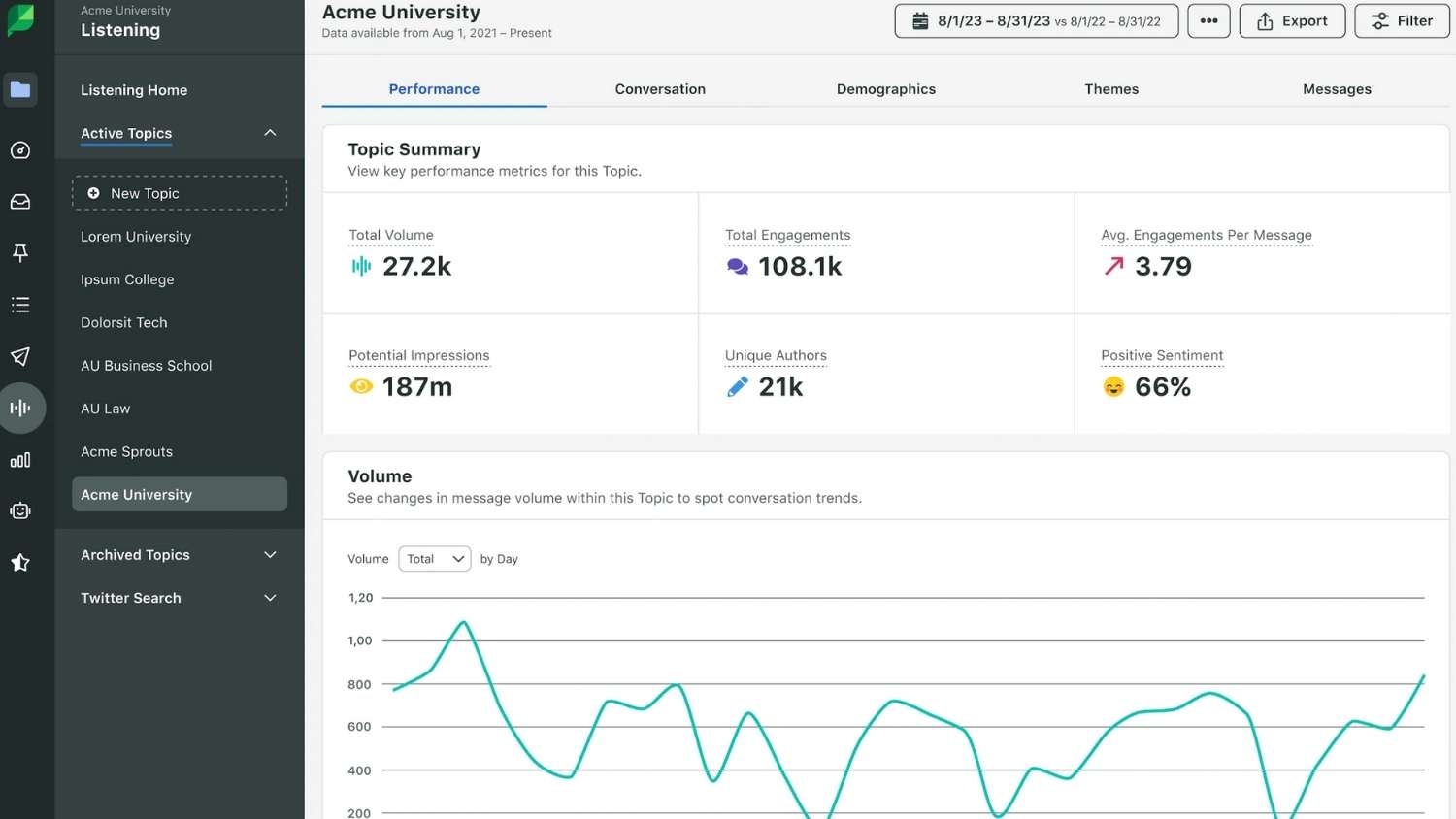
Task: Click the star icon at the sidebar bottom
Action: 19,562
